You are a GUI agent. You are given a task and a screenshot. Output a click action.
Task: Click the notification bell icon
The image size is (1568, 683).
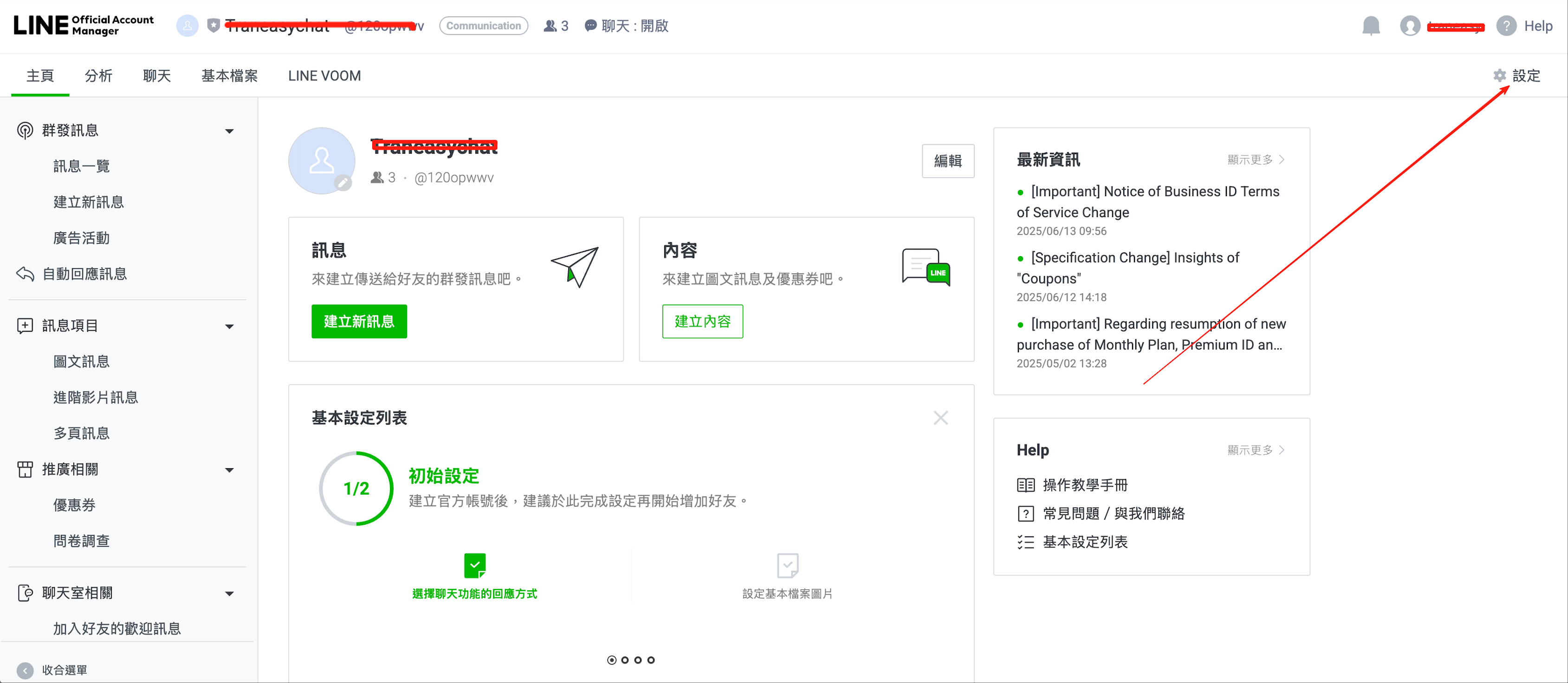click(x=1370, y=26)
